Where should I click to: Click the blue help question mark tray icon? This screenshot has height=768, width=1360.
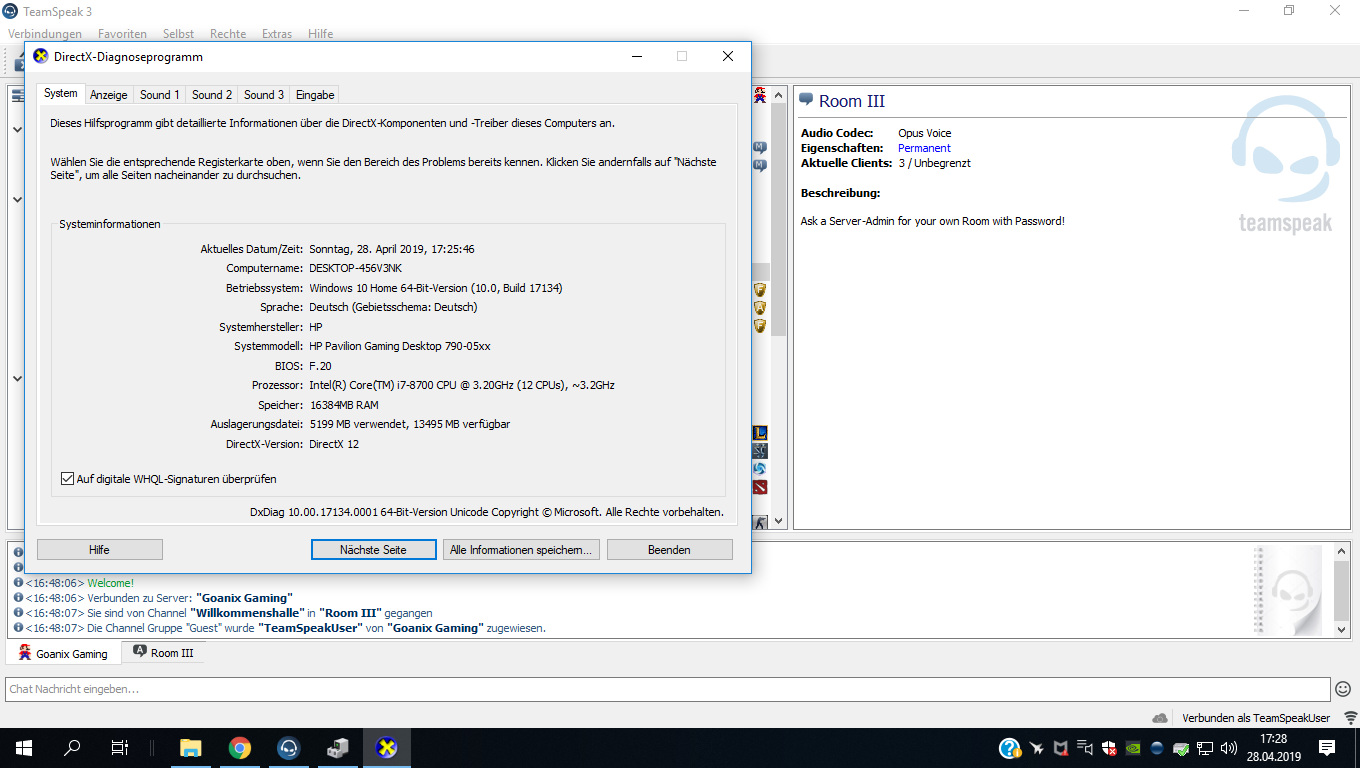(1009, 747)
